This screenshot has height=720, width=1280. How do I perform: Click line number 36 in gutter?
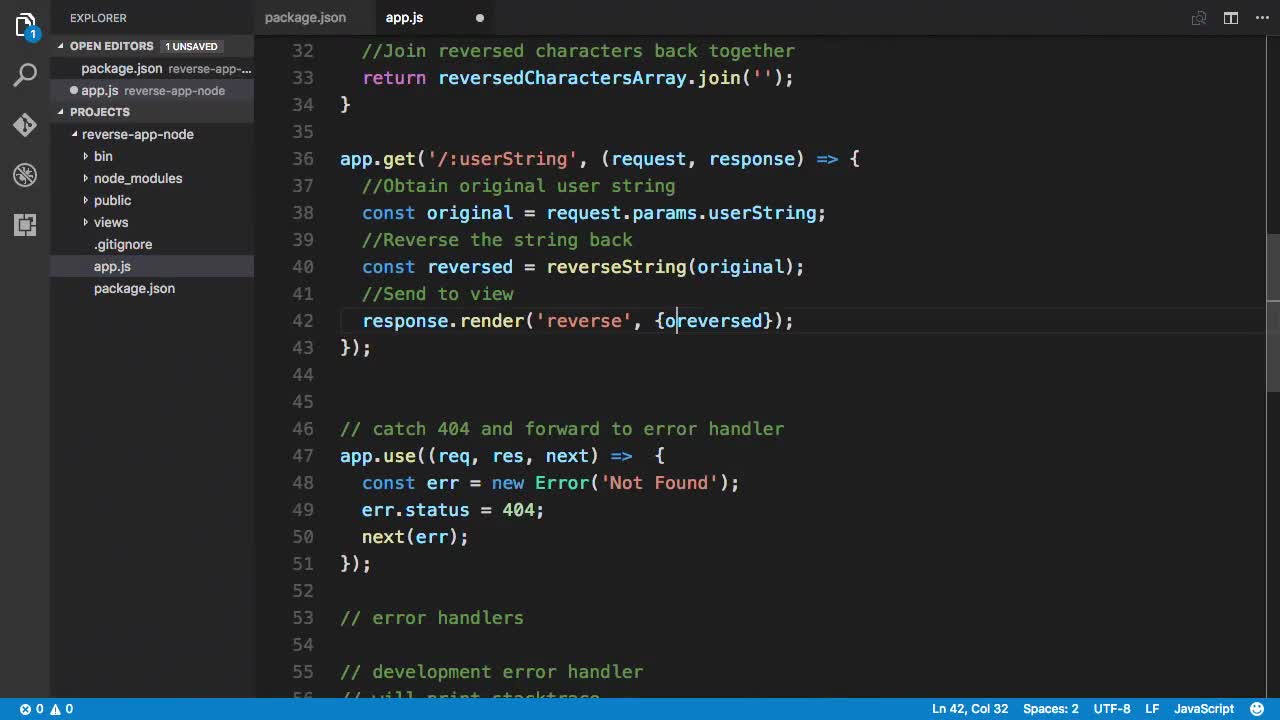point(302,159)
